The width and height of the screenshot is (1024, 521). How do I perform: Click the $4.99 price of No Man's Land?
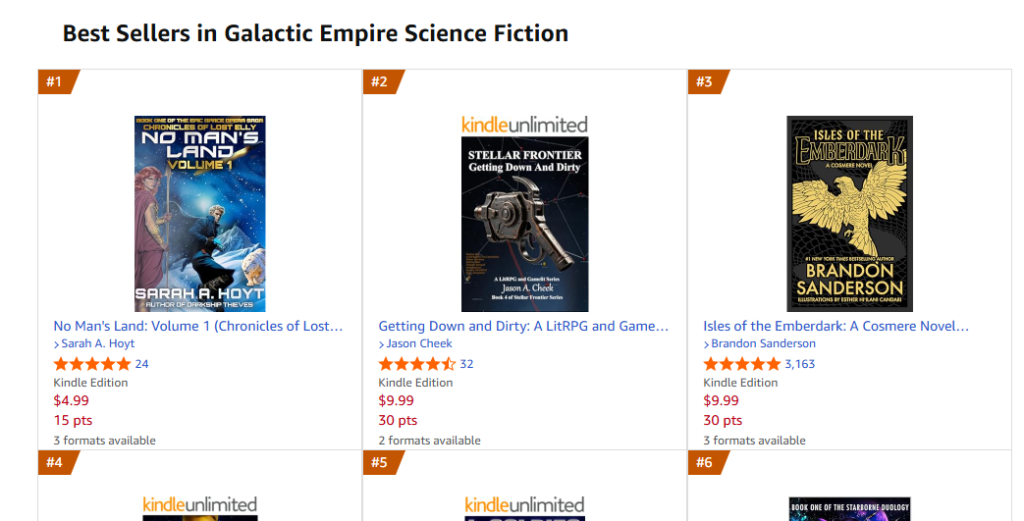(70, 401)
